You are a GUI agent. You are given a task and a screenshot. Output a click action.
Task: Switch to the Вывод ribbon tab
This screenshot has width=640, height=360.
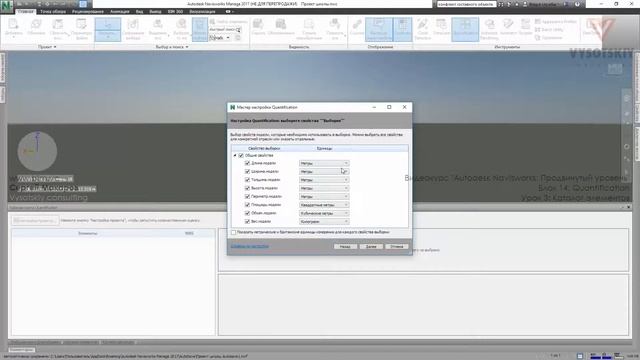click(x=155, y=11)
